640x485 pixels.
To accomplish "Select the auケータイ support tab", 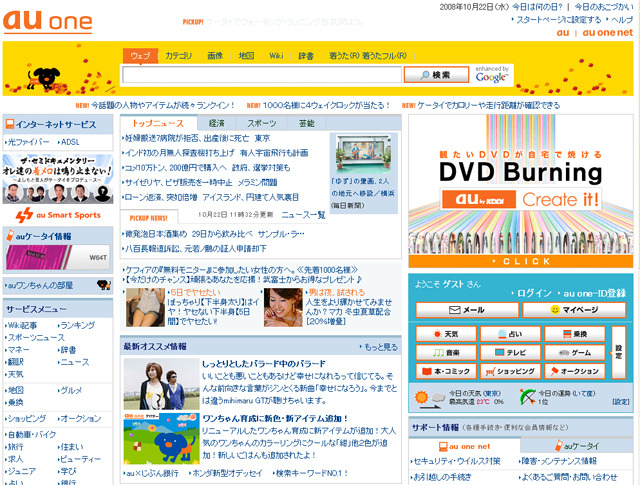I will click(x=577, y=446).
